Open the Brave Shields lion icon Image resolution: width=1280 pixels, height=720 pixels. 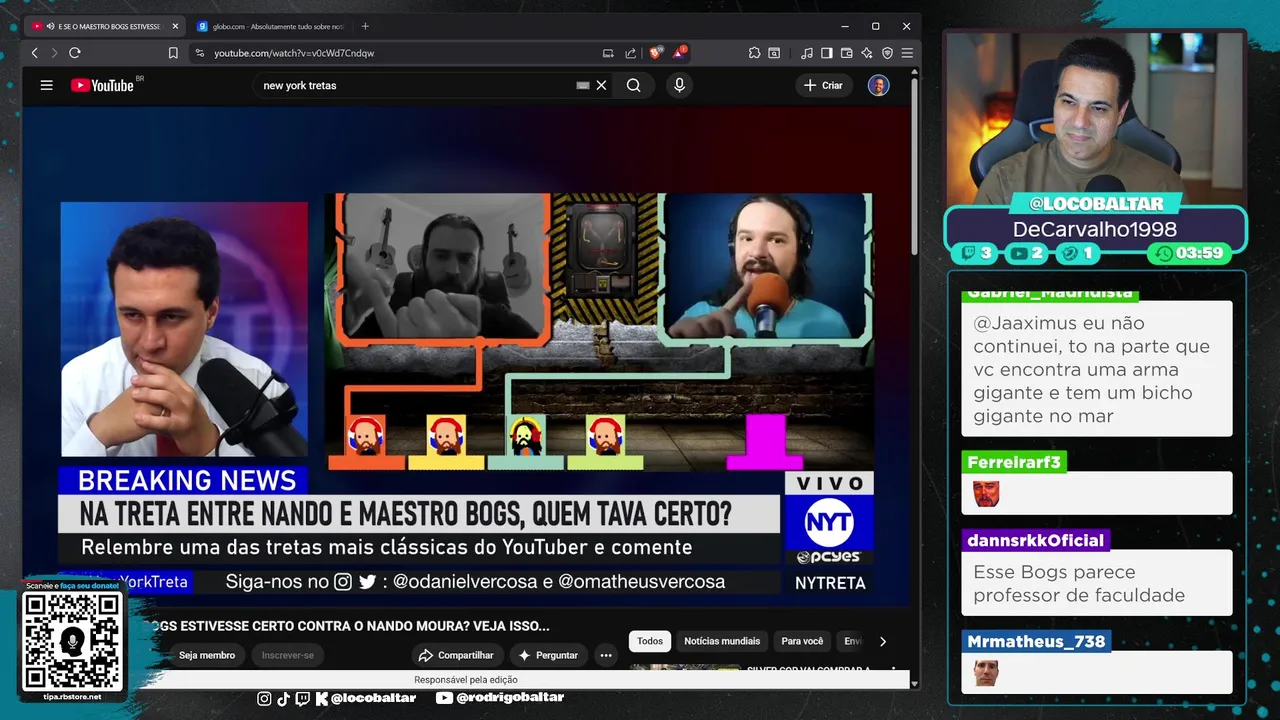pos(655,53)
